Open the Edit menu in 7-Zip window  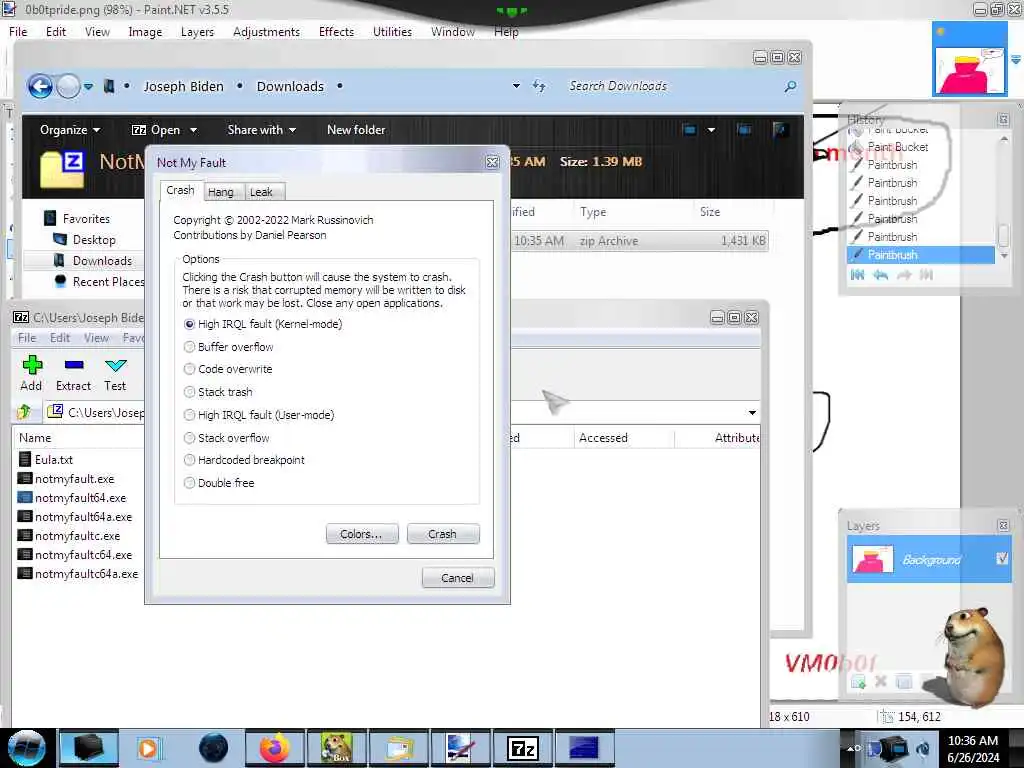pyautogui.click(x=60, y=338)
